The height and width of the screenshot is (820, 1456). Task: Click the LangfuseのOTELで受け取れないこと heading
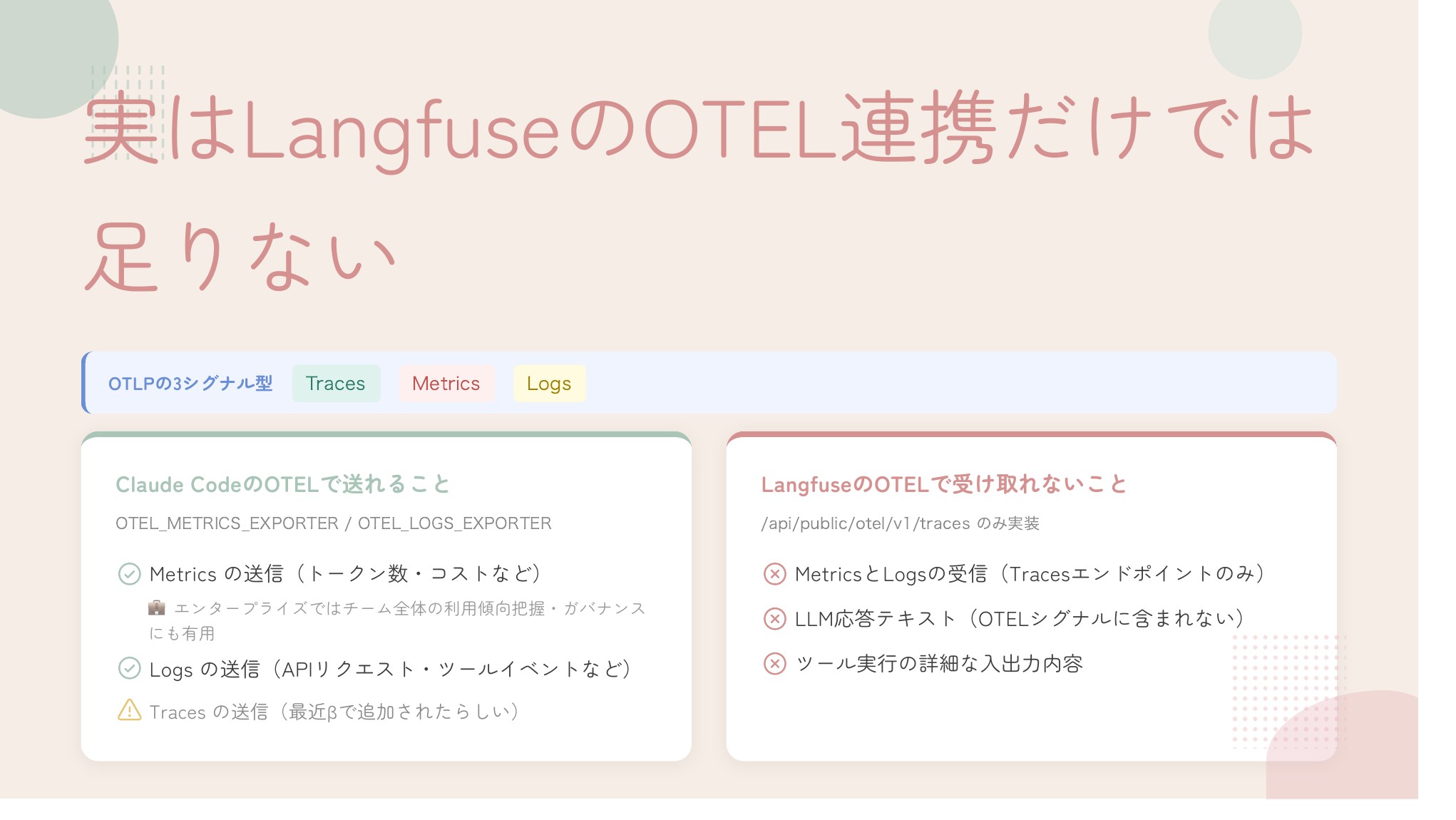(943, 485)
